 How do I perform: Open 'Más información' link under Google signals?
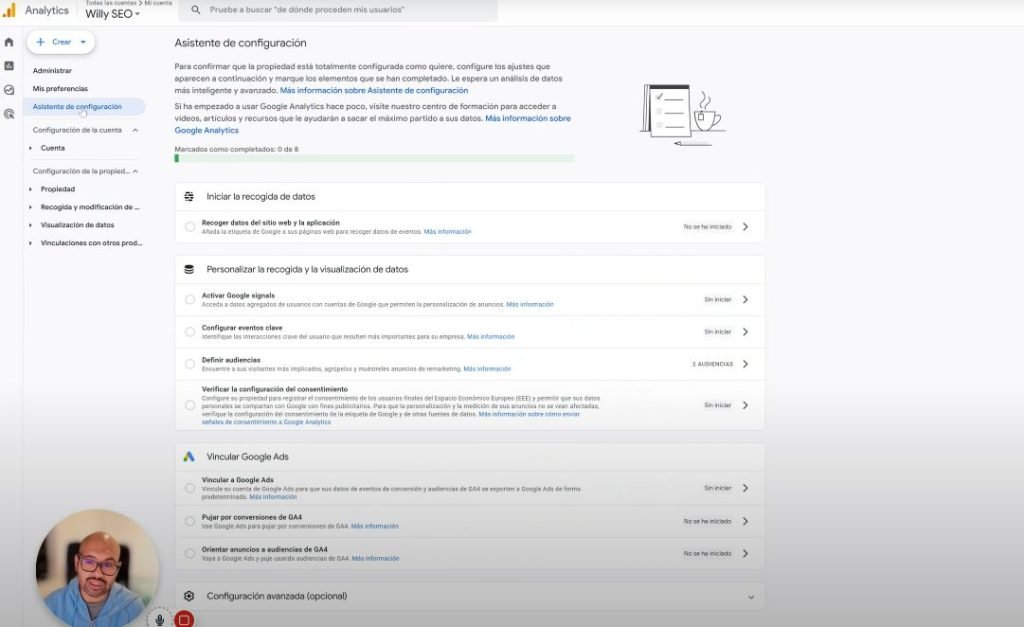530,304
